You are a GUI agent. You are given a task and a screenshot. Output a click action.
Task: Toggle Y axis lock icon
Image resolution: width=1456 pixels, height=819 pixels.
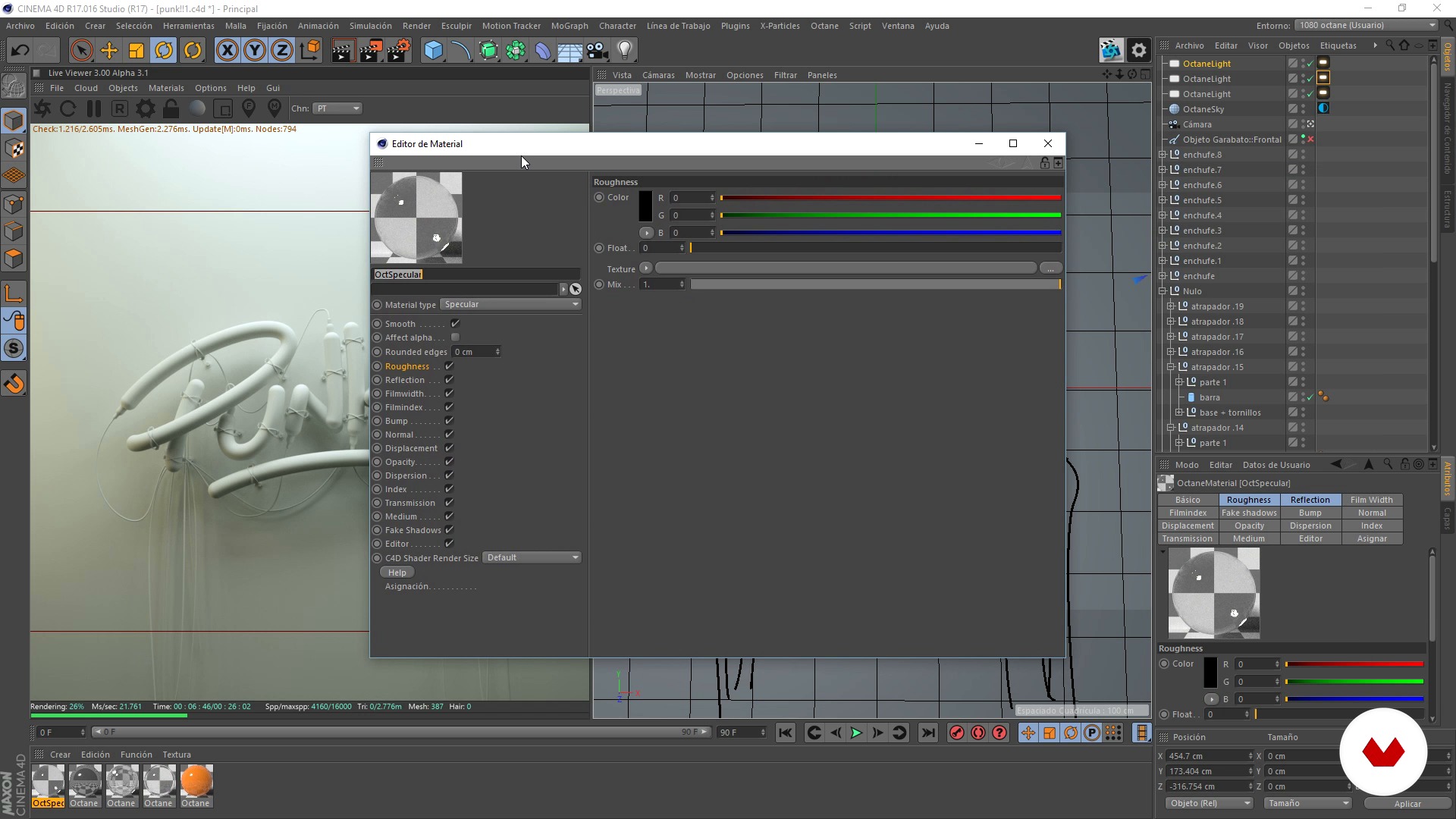click(255, 51)
